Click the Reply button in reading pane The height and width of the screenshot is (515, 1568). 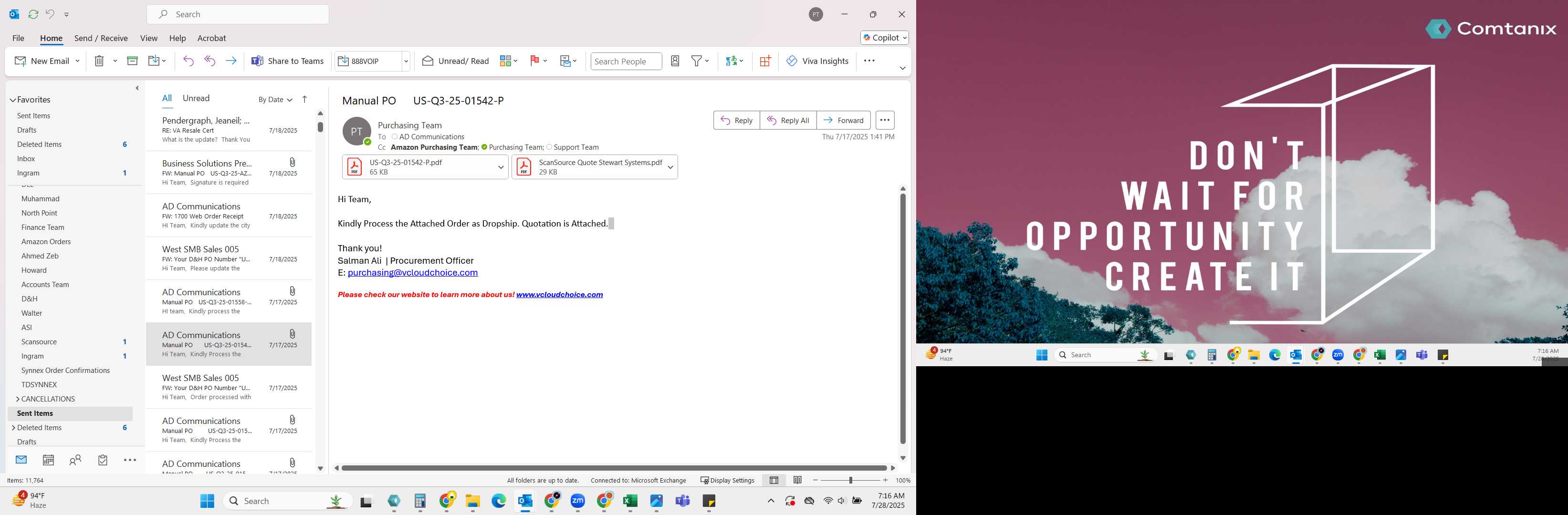(x=737, y=120)
